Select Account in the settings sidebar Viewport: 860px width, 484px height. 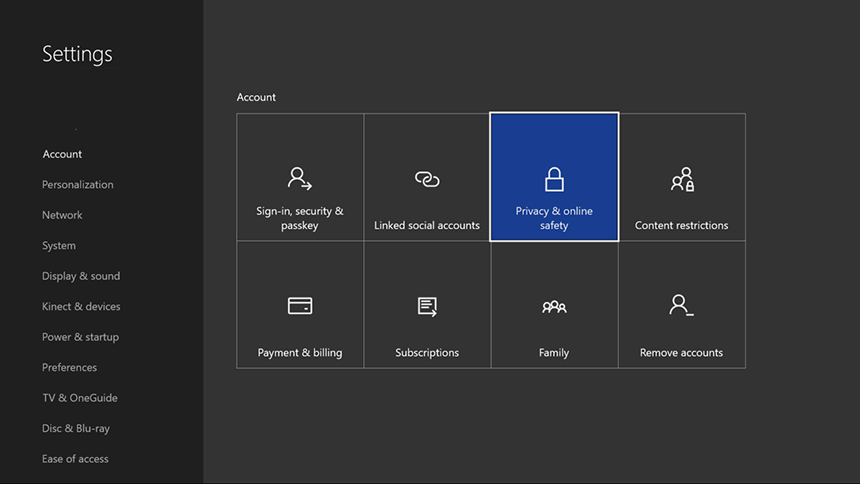(62, 154)
